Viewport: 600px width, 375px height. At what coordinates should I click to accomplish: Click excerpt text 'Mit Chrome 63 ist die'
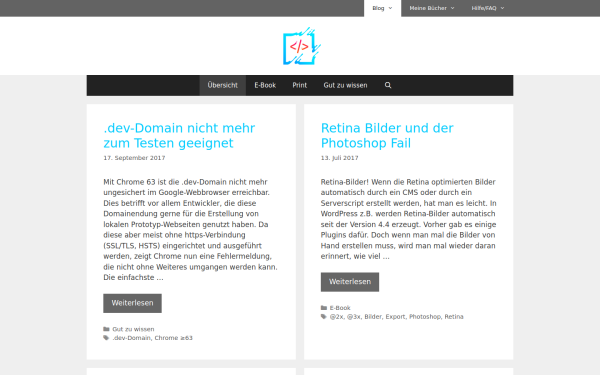141,182
